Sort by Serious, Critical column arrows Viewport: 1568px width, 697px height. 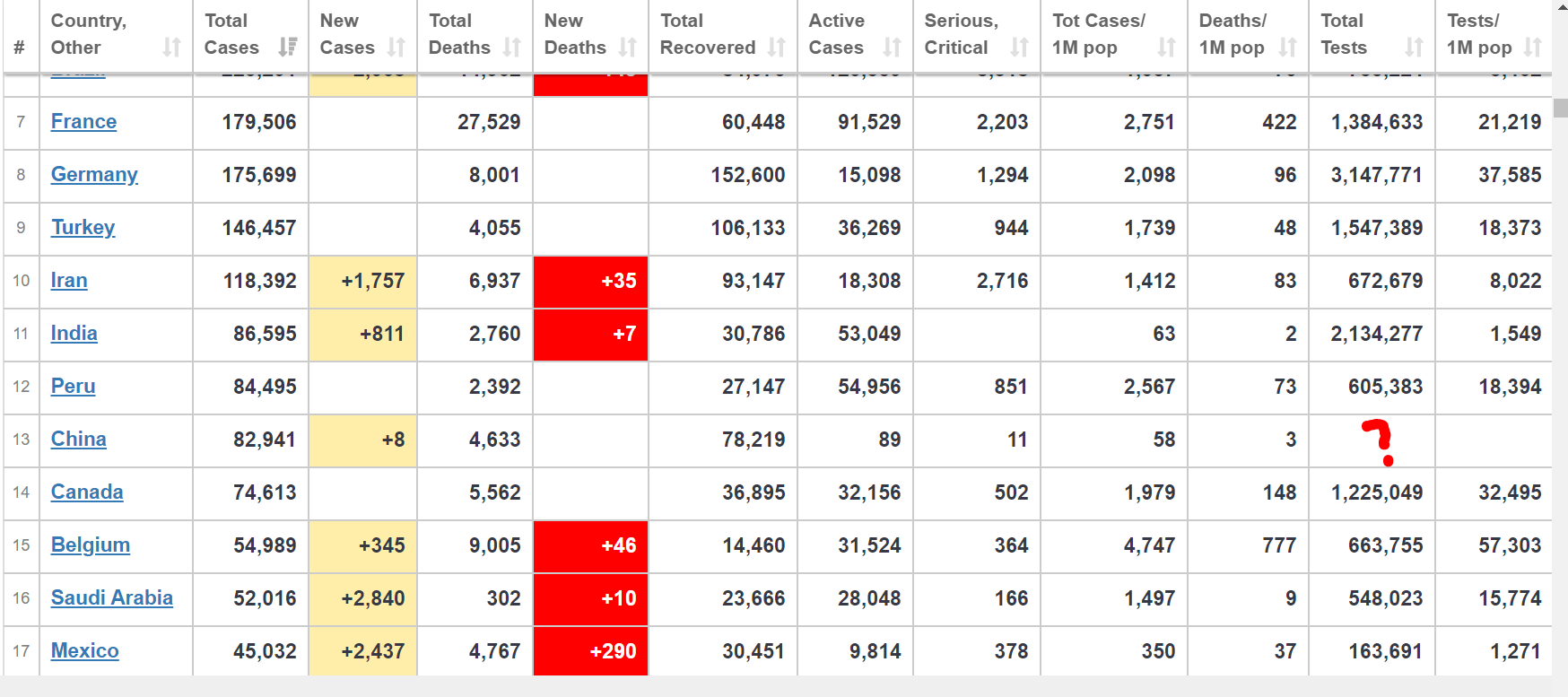[1020, 48]
